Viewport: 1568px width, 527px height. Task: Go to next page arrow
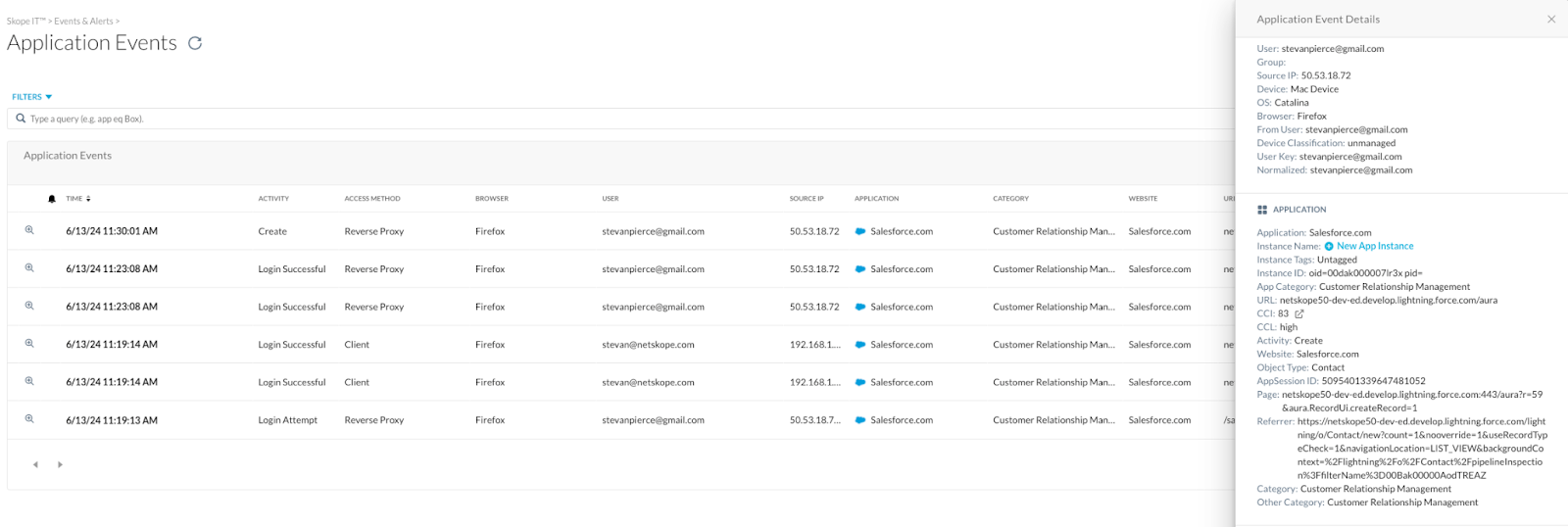point(60,465)
